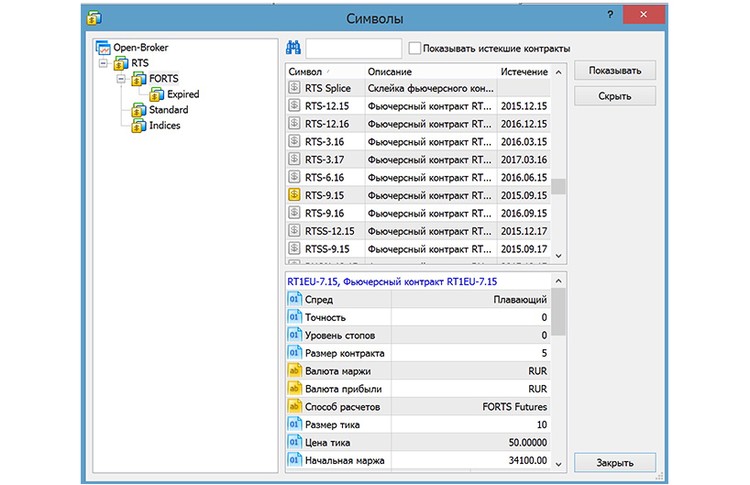The height and width of the screenshot is (485, 750).
Task: Click the 2017.03.16 expiration cell
Action: (524, 159)
